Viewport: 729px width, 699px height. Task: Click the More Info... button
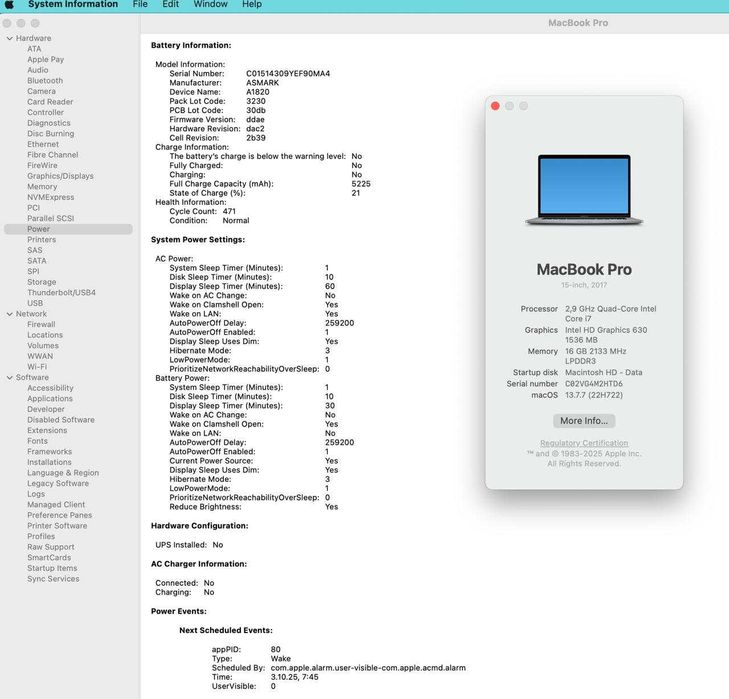(584, 421)
